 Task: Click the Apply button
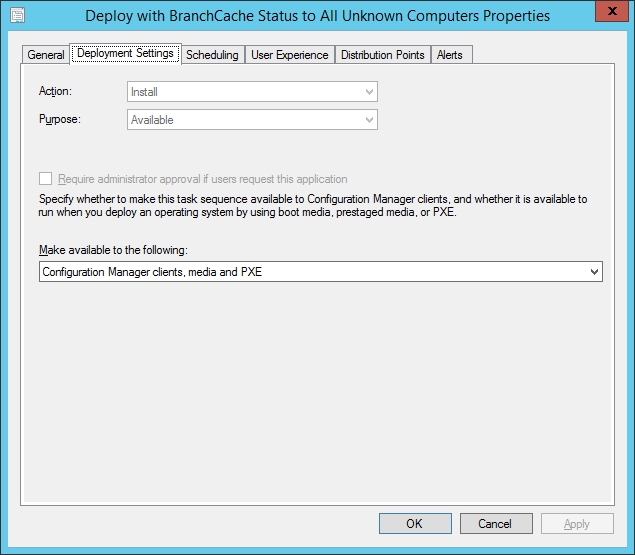pyautogui.click(x=577, y=523)
